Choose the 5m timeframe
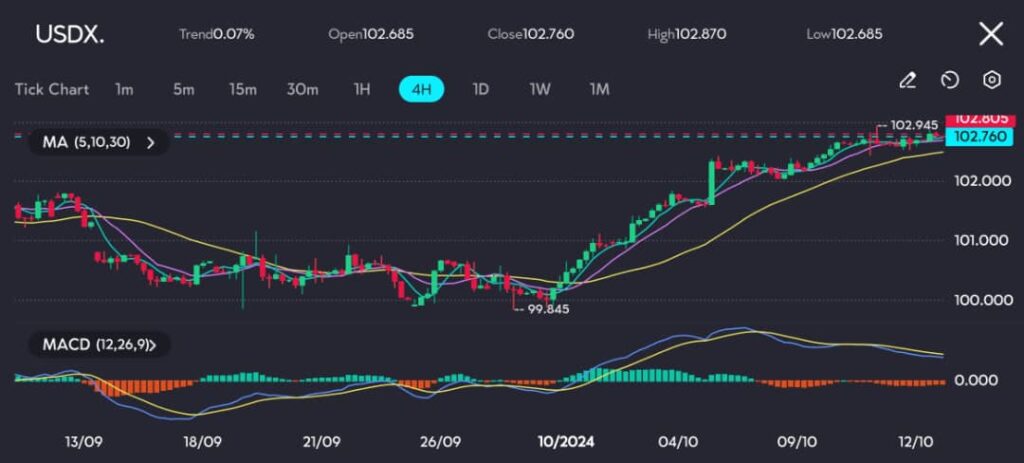 [183, 89]
